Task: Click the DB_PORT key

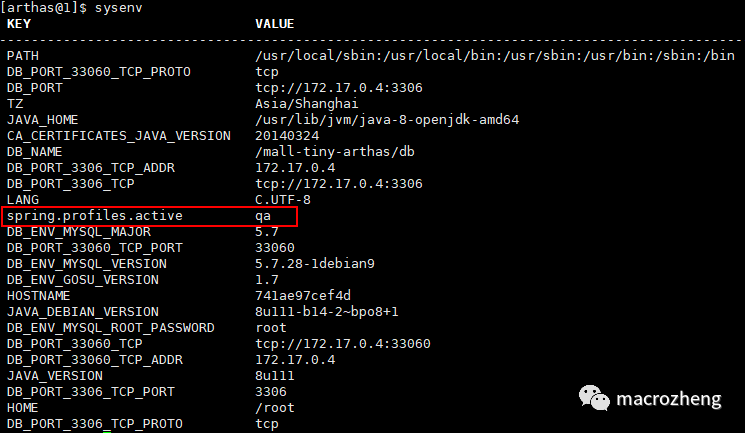Action: 35,88
